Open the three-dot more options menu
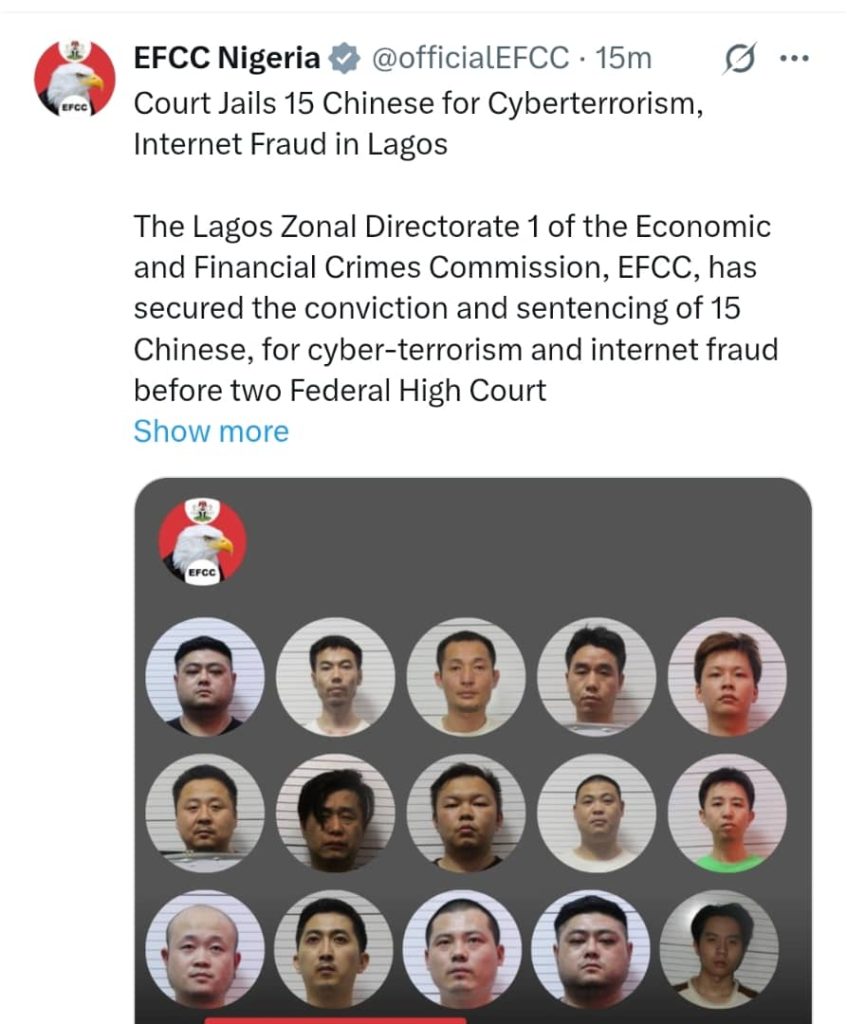 [x=795, y=59]
